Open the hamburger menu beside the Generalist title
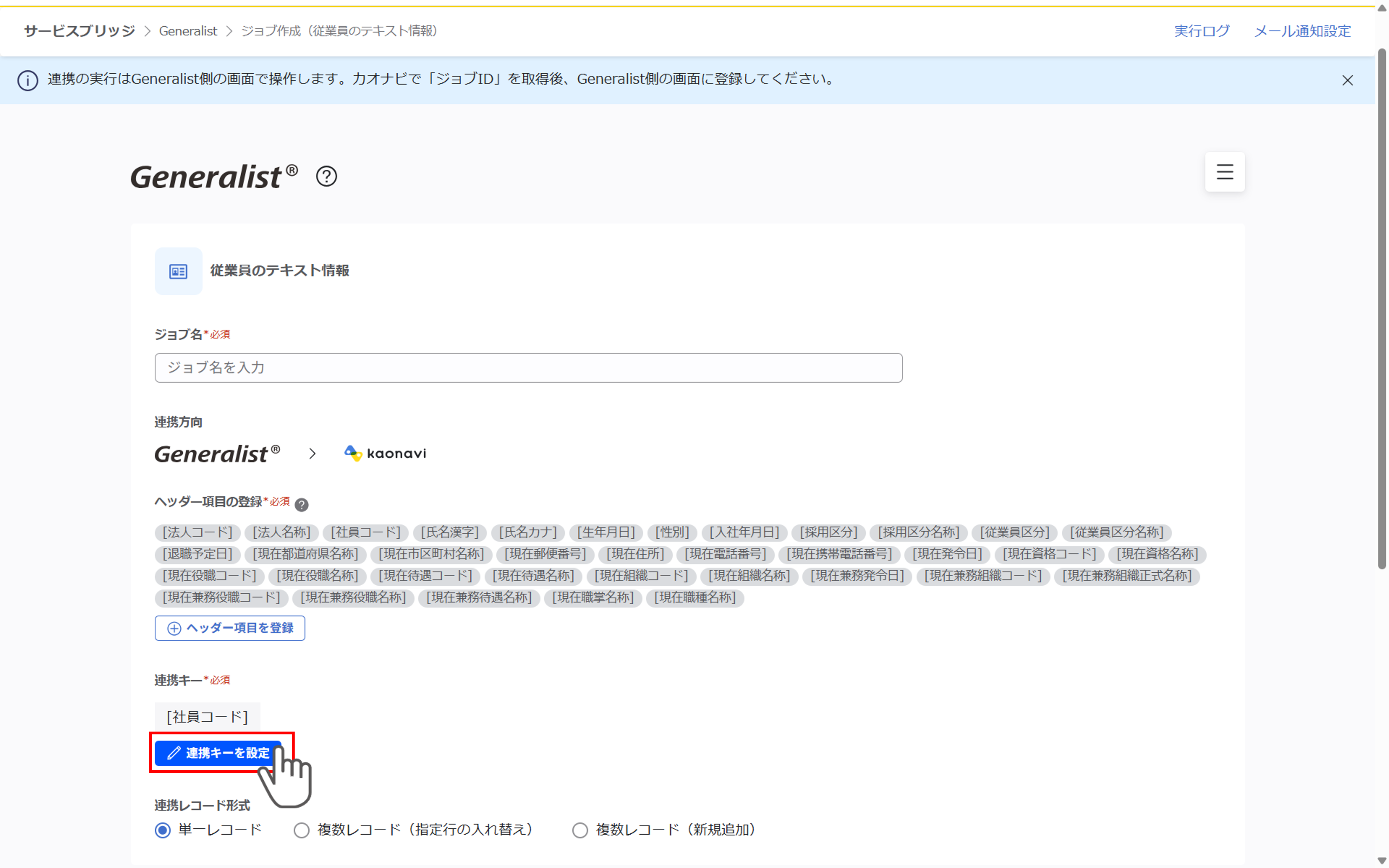 click(x=1225, y=171)
